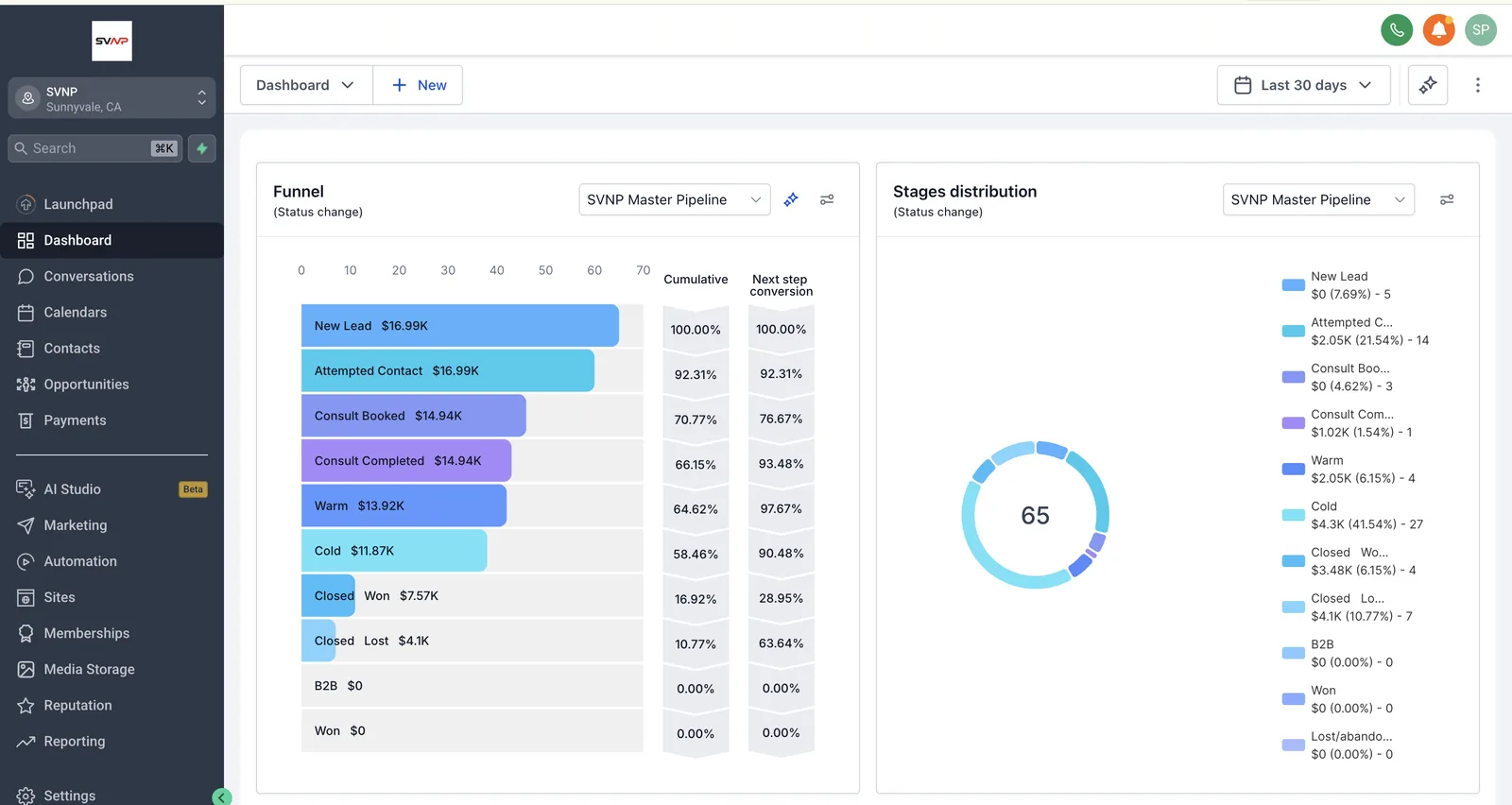The image size is (1512, 805).
Task: Open Stages distribution filter settings icon
Action: click(x=1447, y=199)
